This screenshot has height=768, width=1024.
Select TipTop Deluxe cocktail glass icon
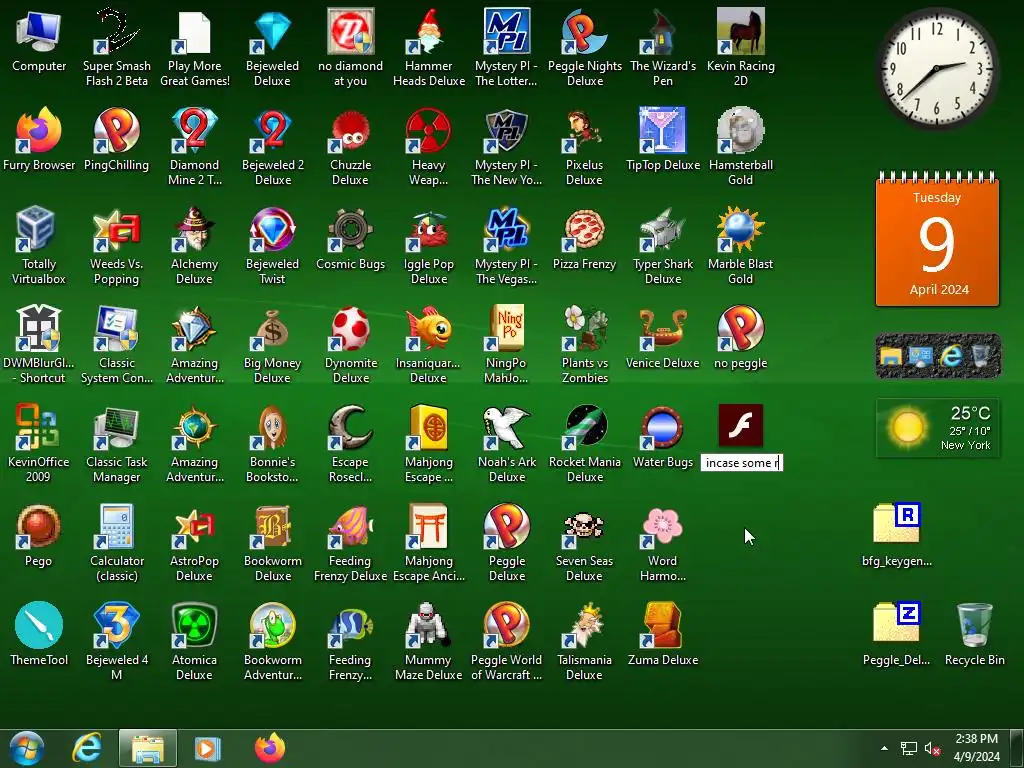(x=662, y=131)
